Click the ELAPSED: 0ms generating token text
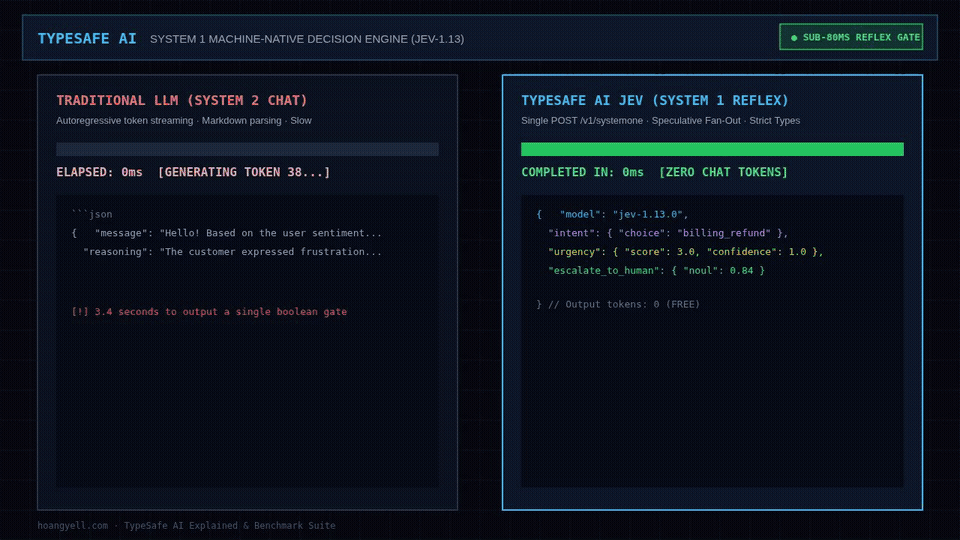This screenshot has width=960, height=540. coord(193,172)
